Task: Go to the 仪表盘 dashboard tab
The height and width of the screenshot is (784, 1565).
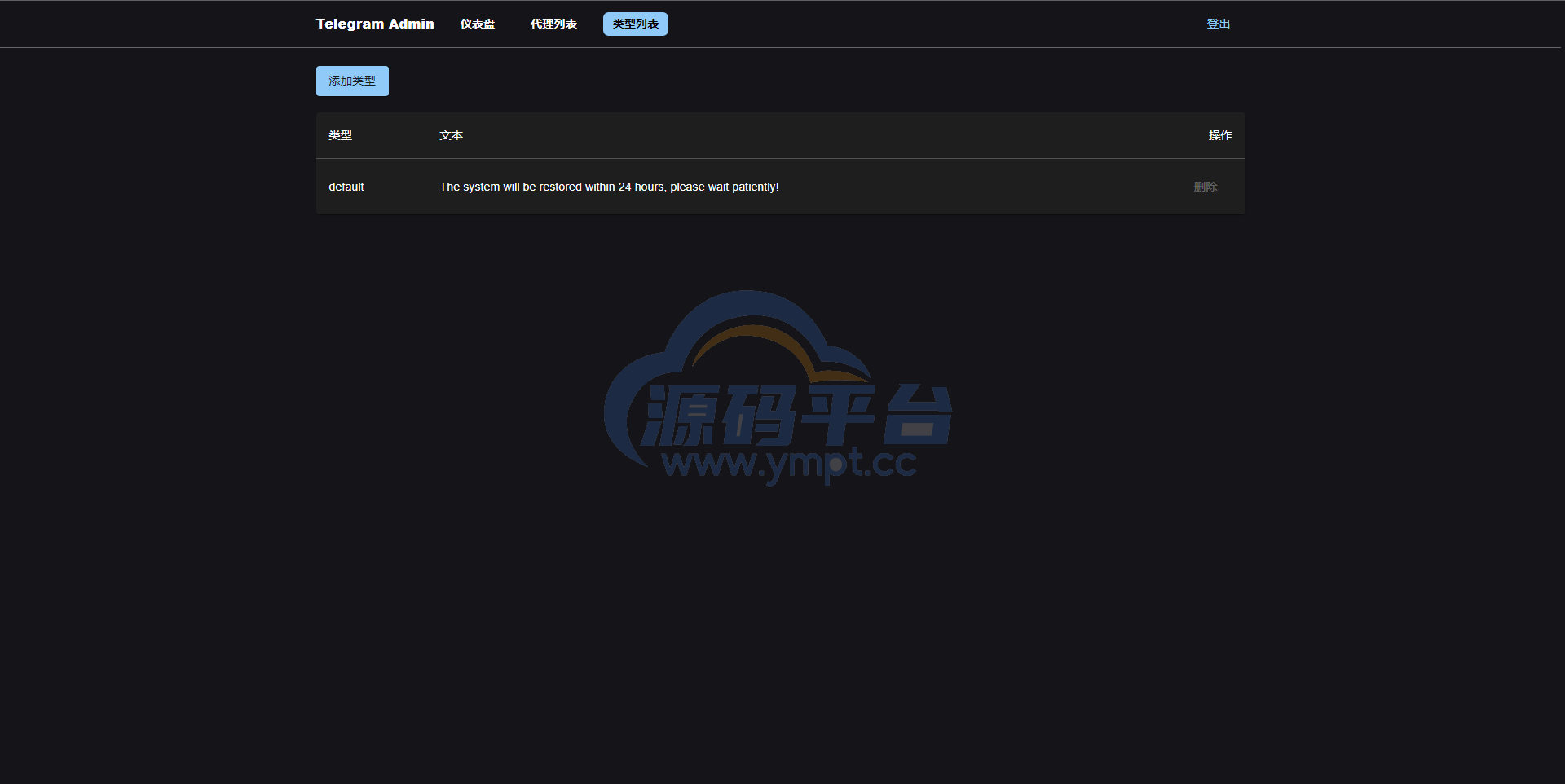Action: click(x=478, y=24)
